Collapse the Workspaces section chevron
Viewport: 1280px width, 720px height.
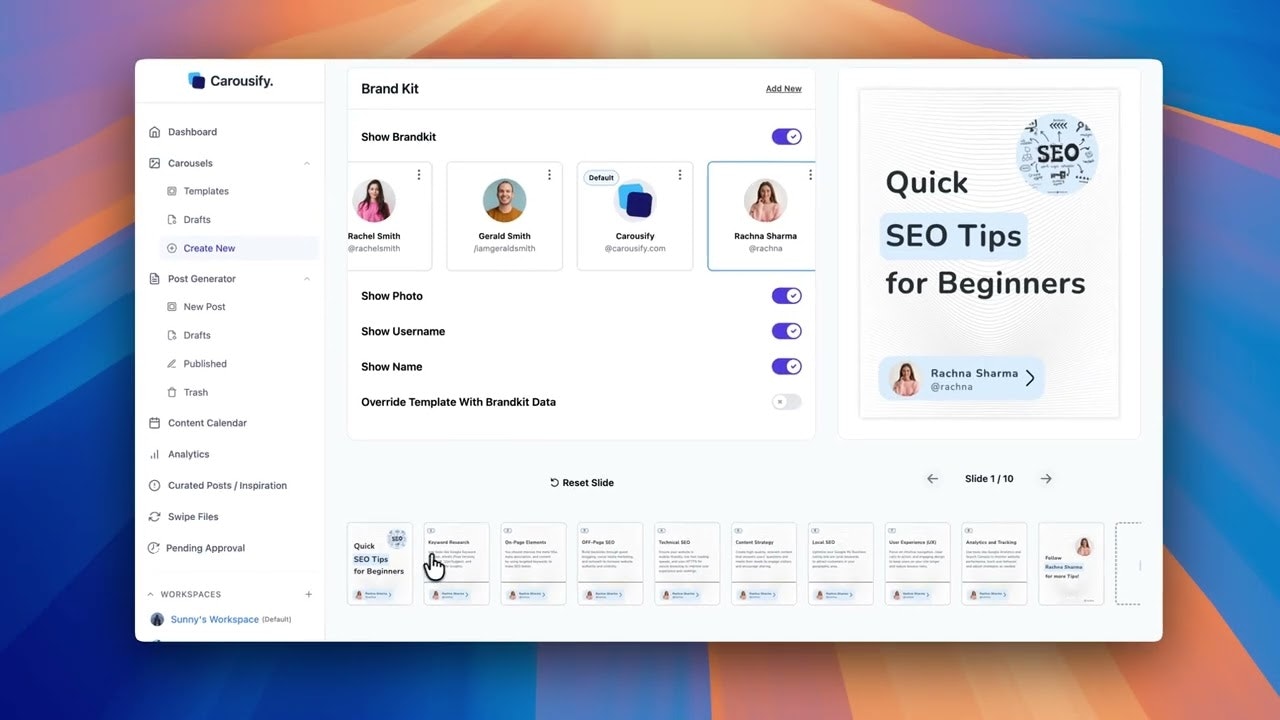151,594
